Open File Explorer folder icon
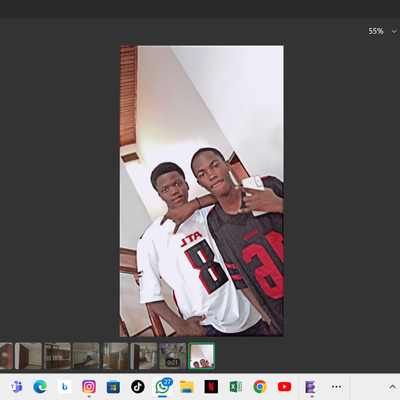 tap(187, 387)
